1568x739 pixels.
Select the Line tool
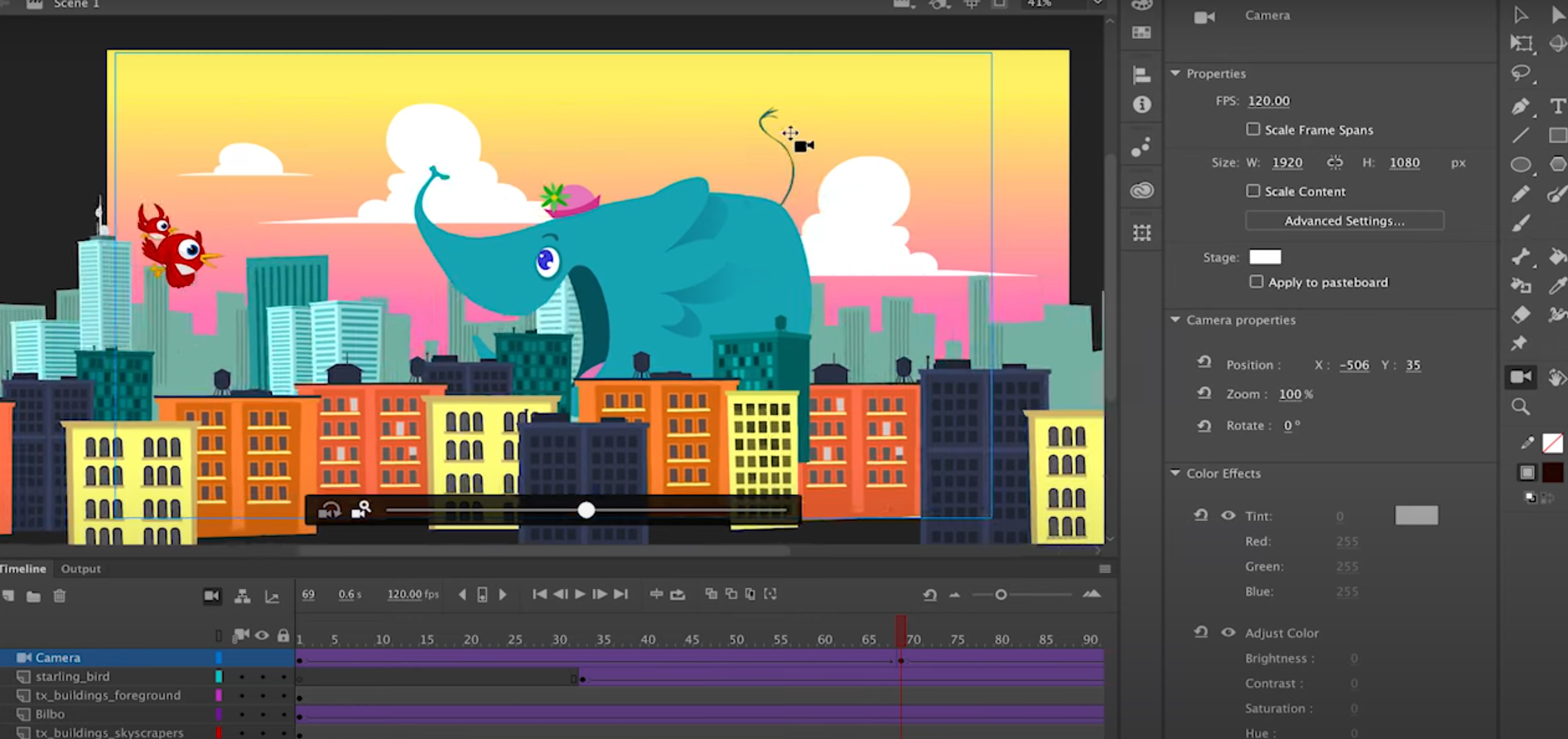1521,135
